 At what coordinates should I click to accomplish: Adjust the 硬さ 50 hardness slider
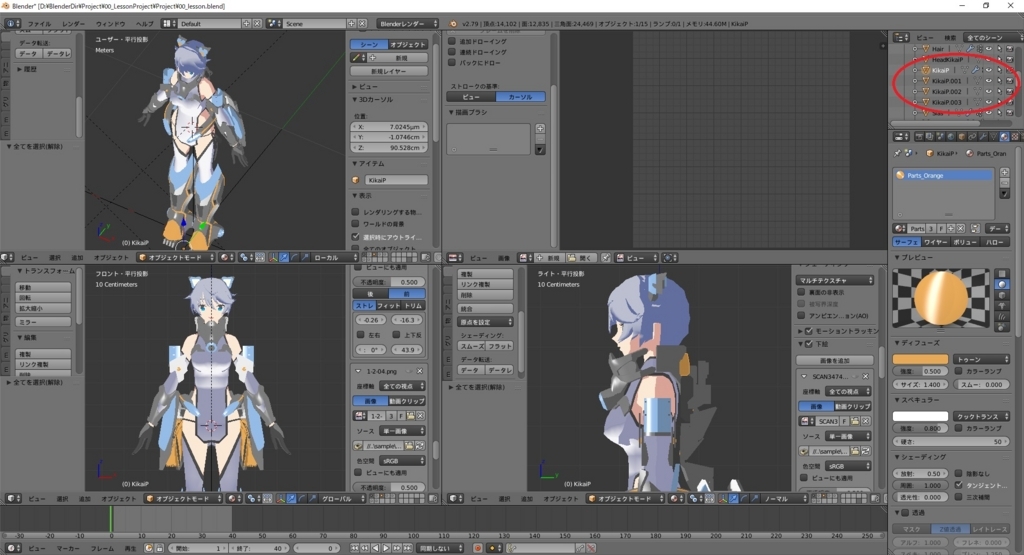(952, 441)
